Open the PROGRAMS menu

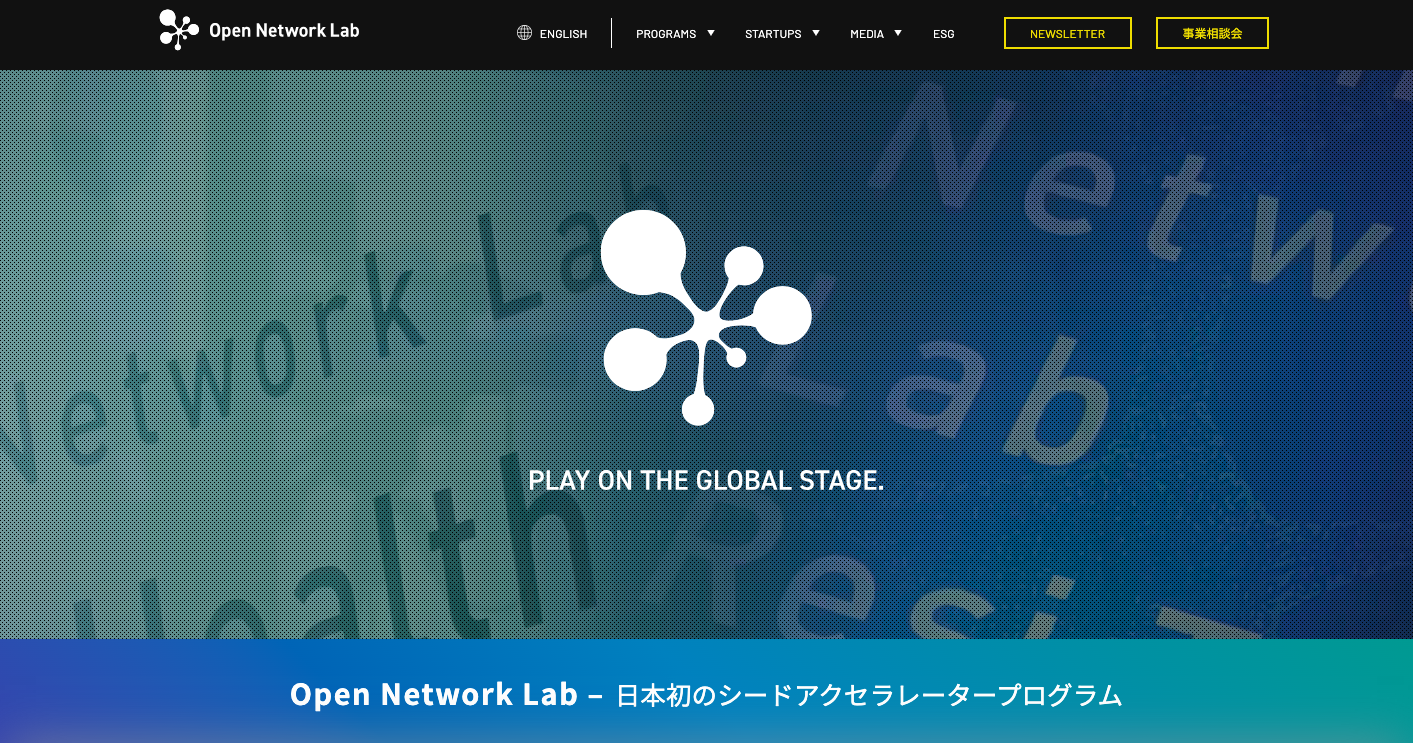(666, 34)
